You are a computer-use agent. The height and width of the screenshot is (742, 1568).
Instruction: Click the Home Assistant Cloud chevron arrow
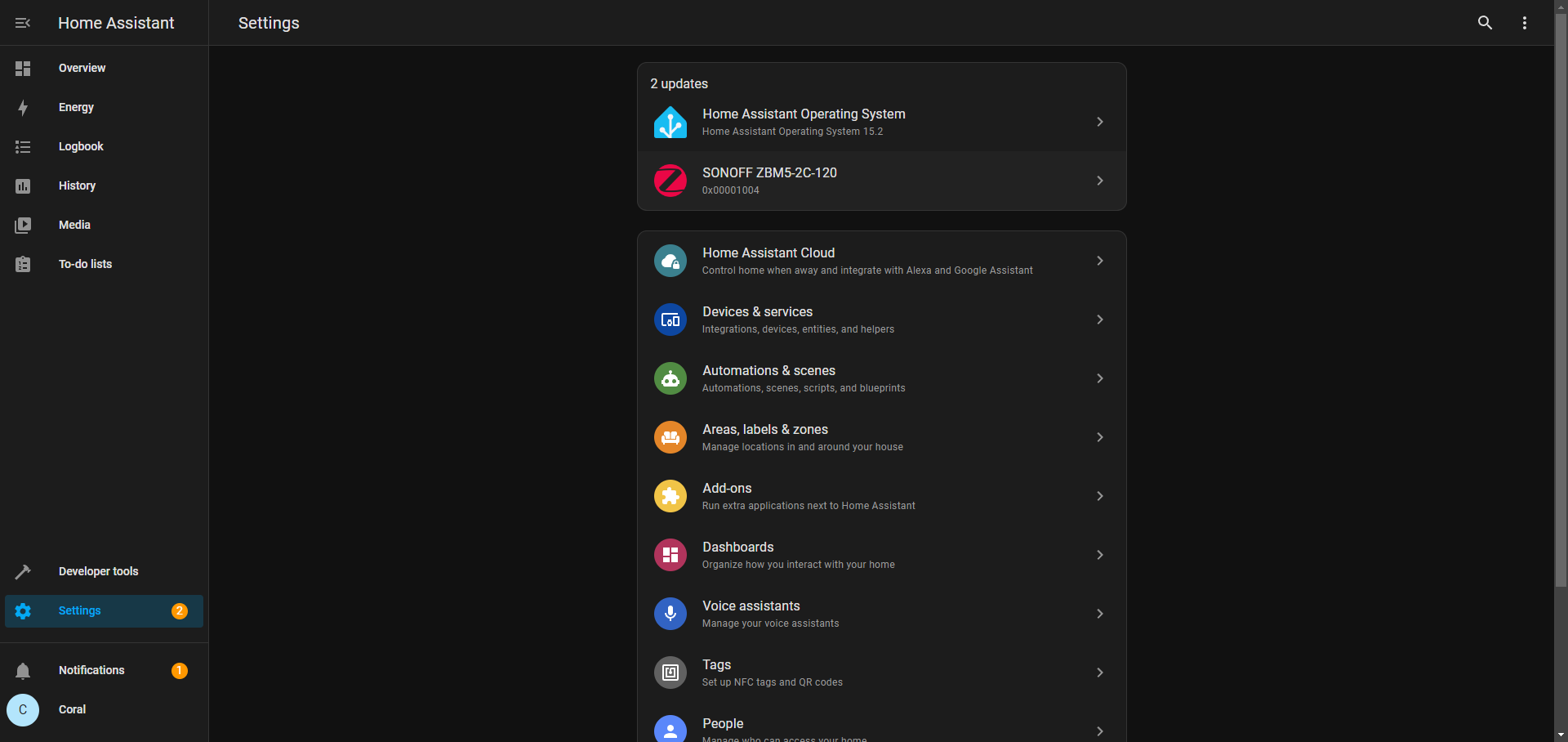tap(1100, 261)
